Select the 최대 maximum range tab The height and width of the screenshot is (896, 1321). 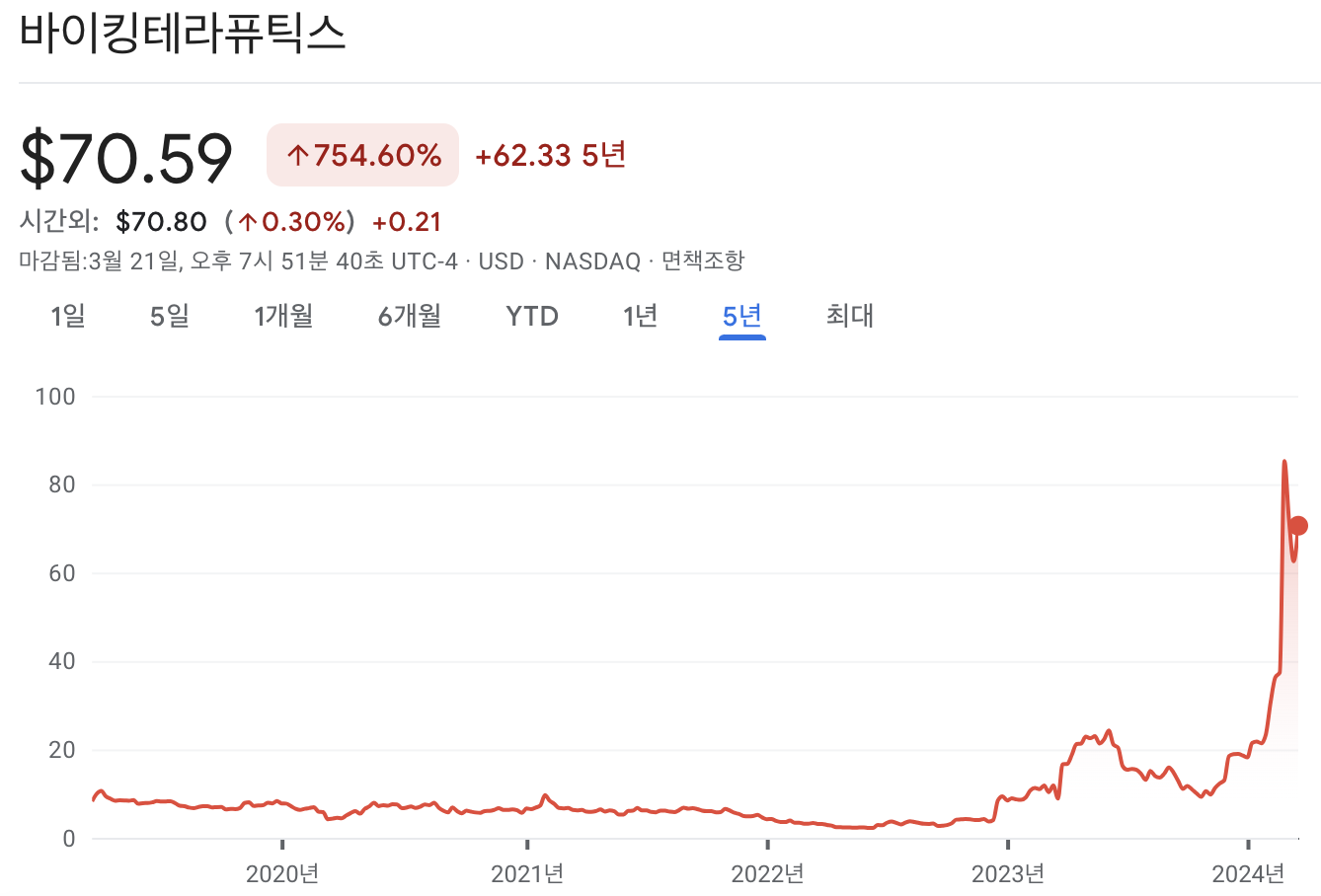[849, 316]
